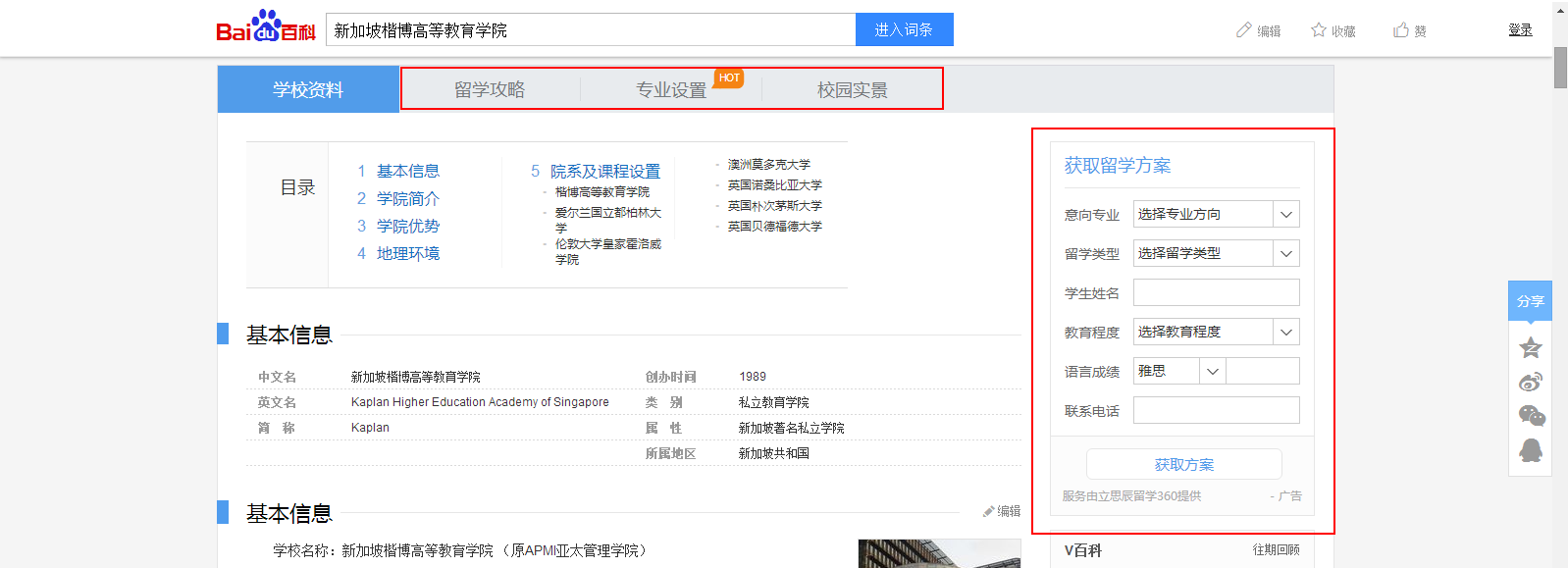Click the 联系电话 input field
Image resolution: width=1568 pixels, height=568 pixels.
(1216, 410)
